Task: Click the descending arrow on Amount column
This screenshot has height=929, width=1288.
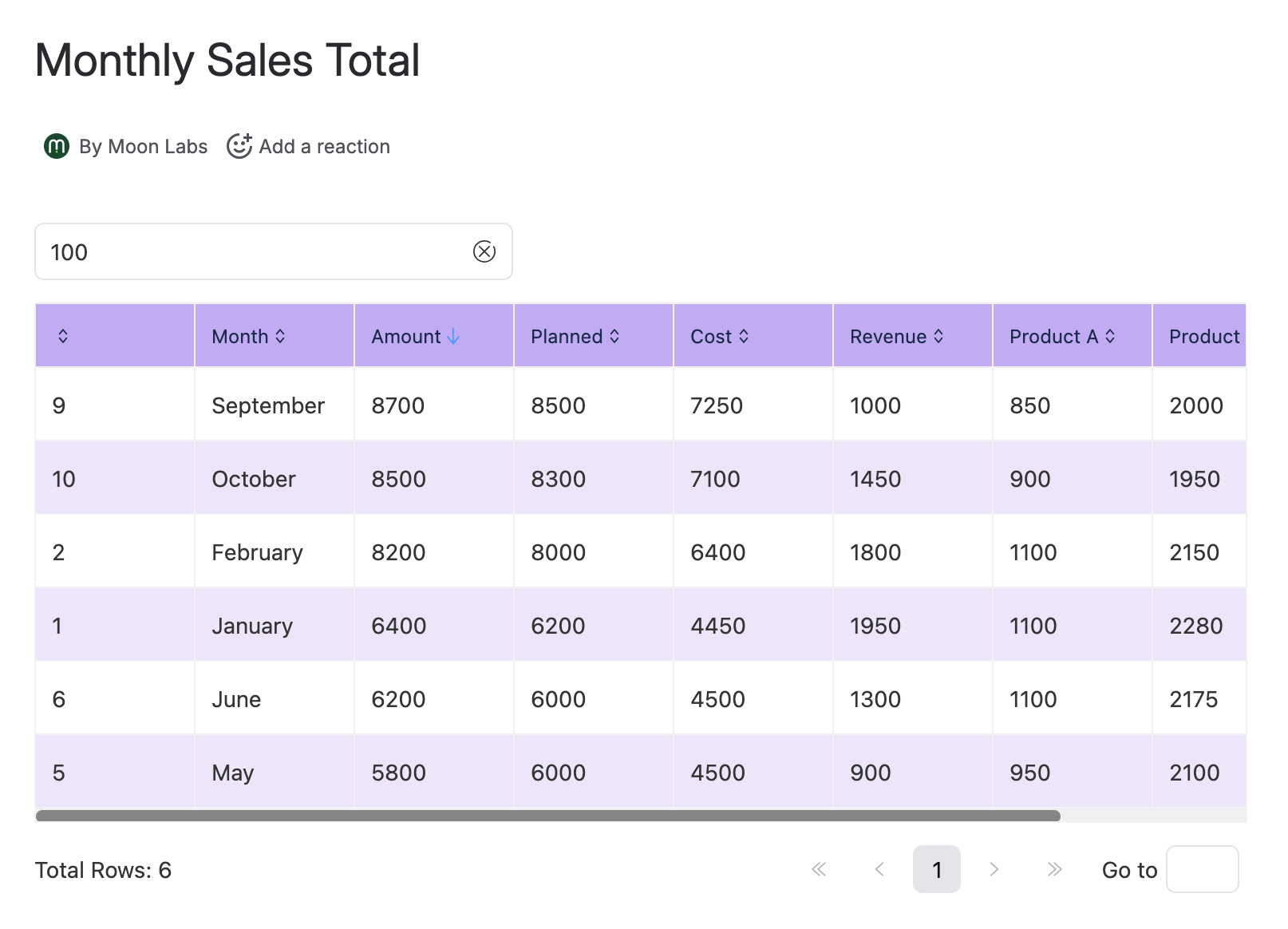Action: [x=453, y=337]
